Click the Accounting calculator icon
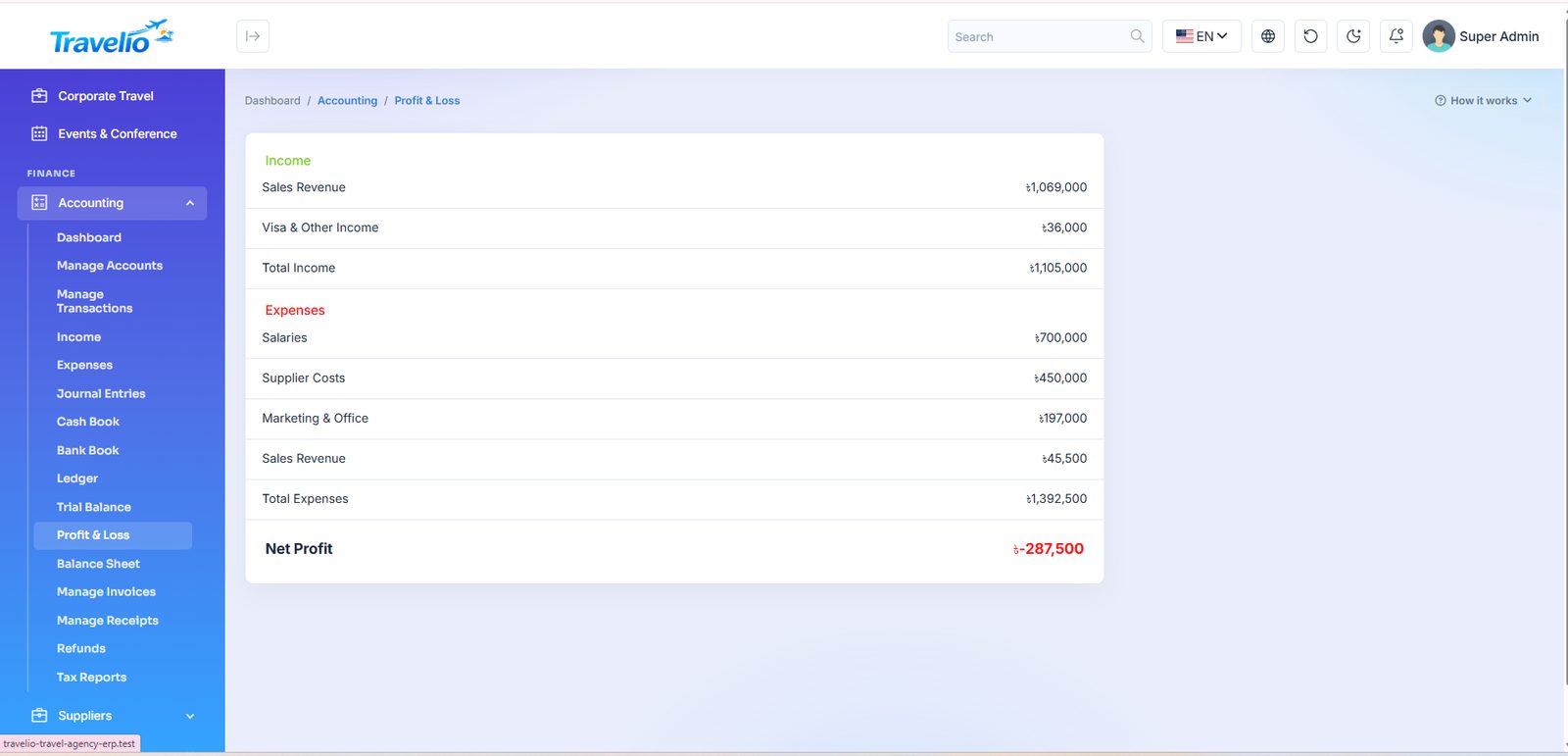 coord(39,203)
